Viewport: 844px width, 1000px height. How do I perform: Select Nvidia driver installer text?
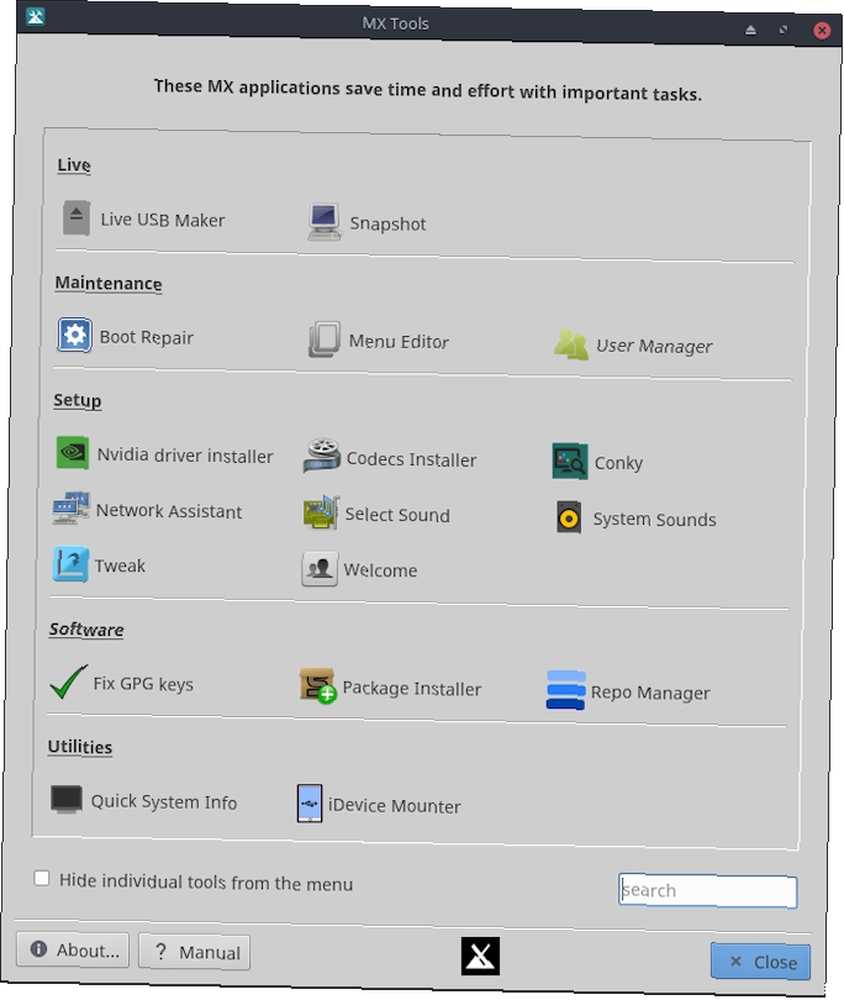(185, 455)
